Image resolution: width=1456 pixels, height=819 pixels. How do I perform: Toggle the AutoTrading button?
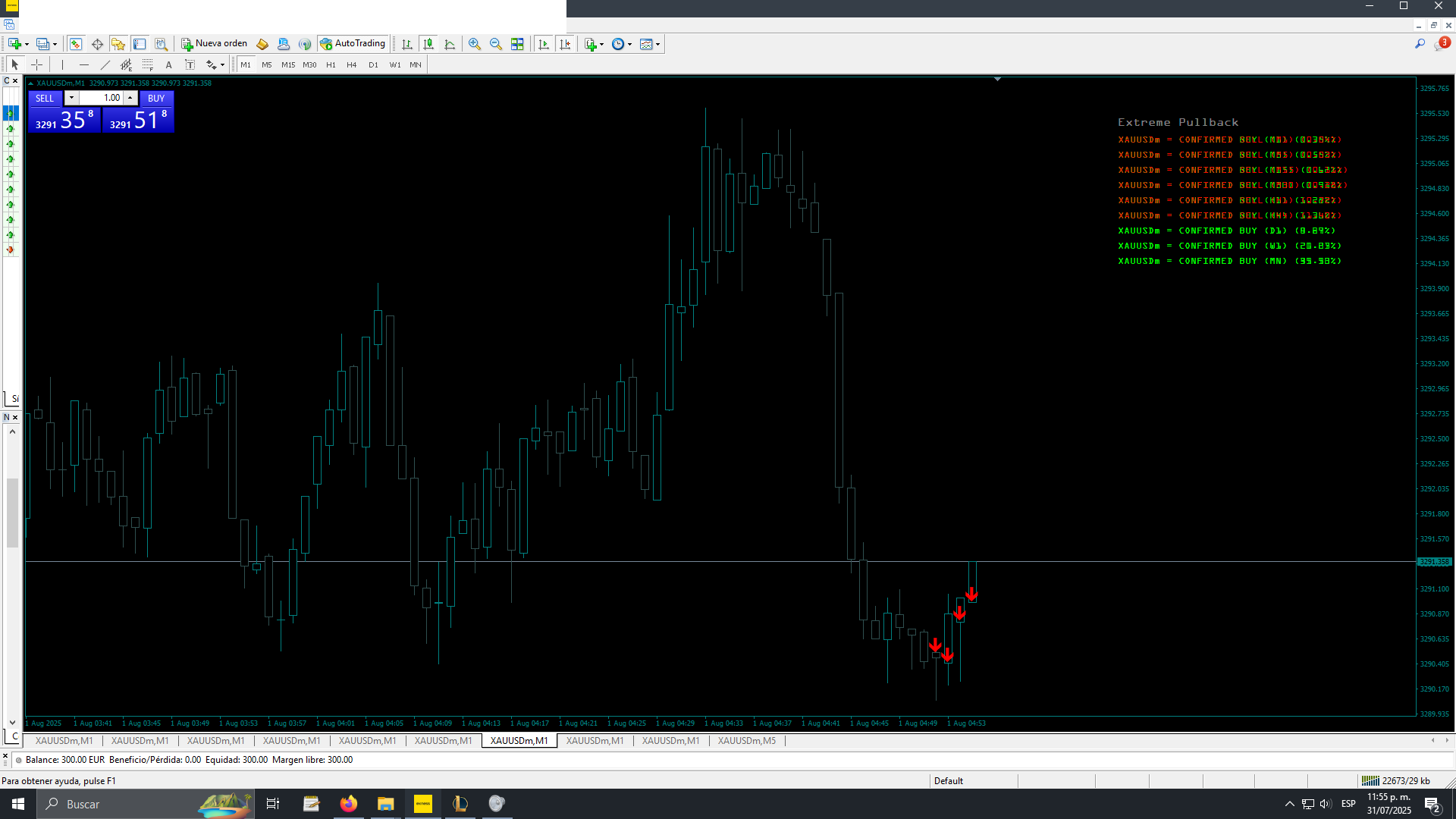353,44
